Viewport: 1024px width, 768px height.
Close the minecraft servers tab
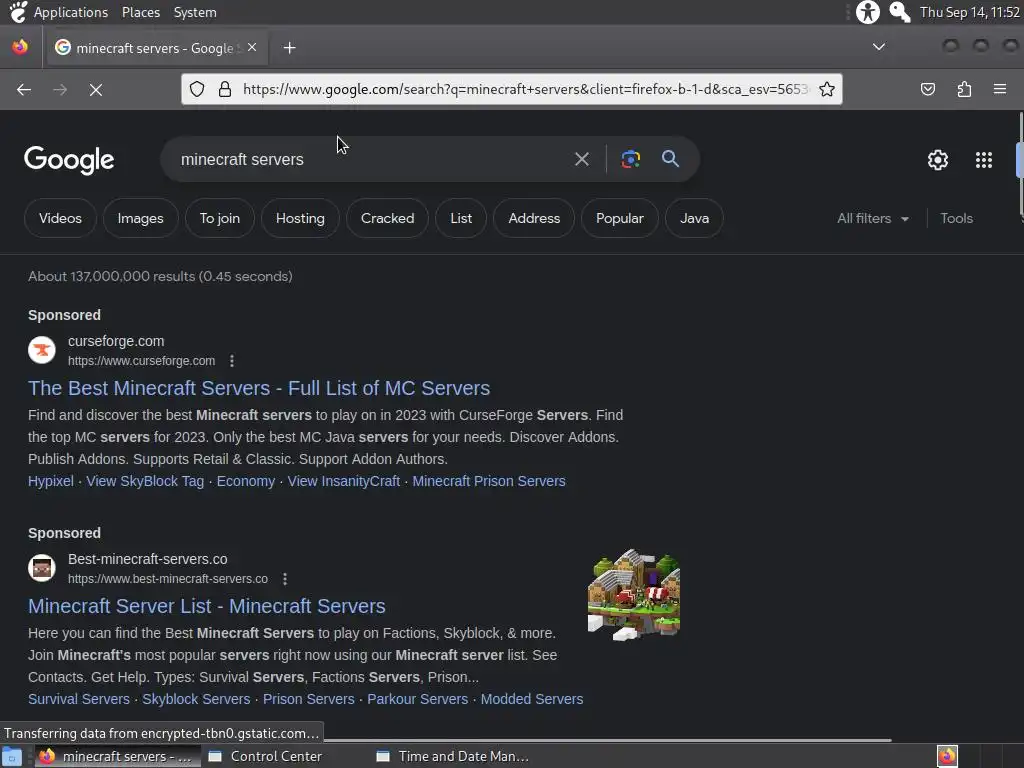tap(252, 47)
